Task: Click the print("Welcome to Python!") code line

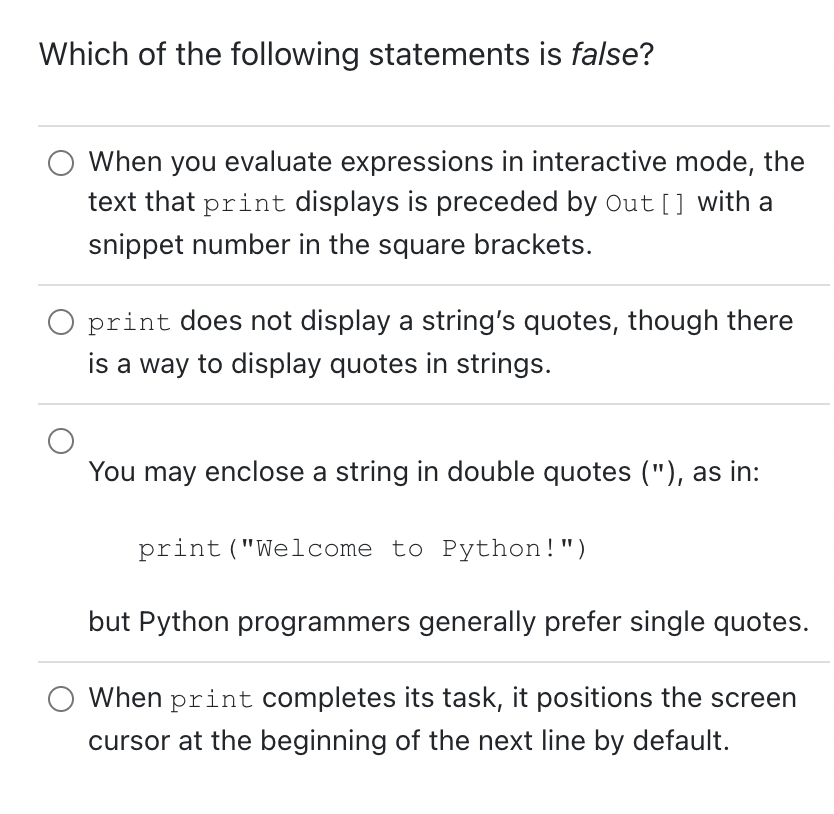Action: tap(362, 548)
